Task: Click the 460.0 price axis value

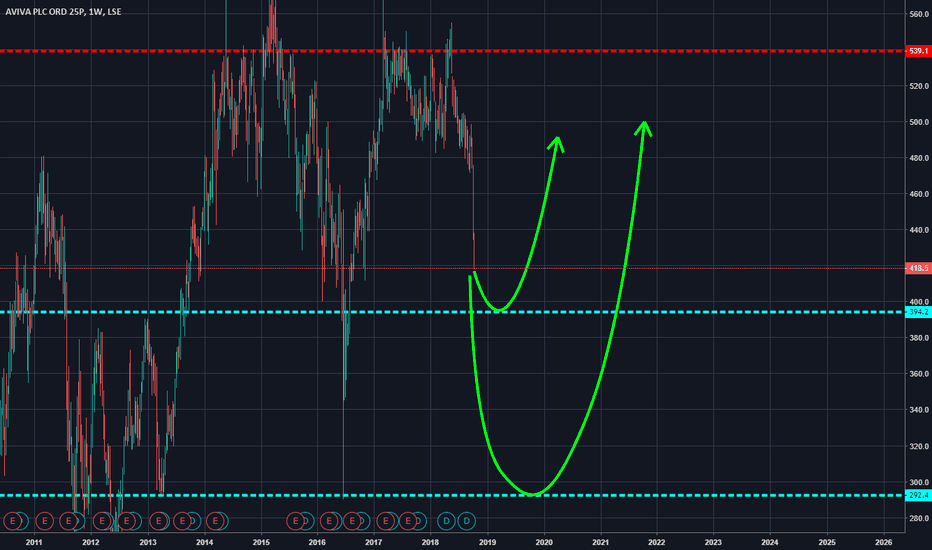Action: 919,194
